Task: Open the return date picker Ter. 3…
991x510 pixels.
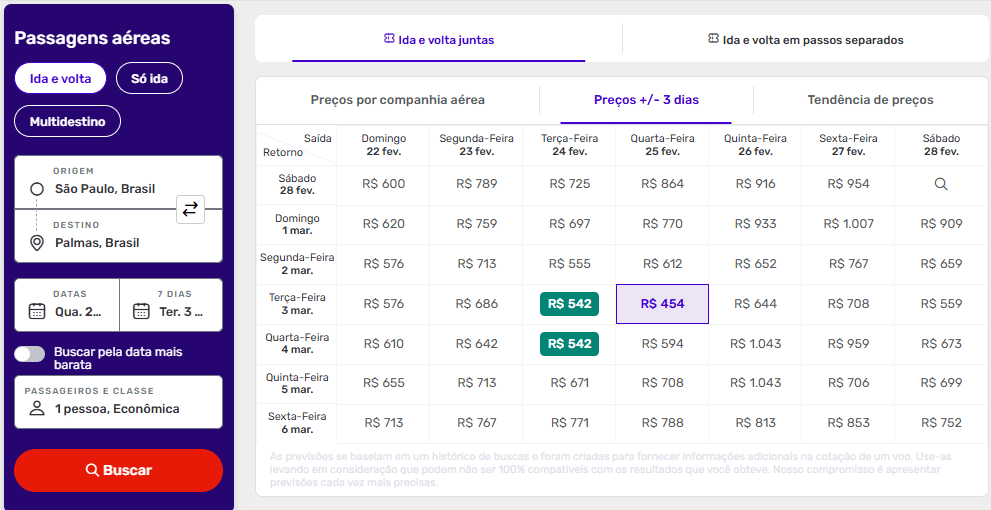Action: coord(171,305)
